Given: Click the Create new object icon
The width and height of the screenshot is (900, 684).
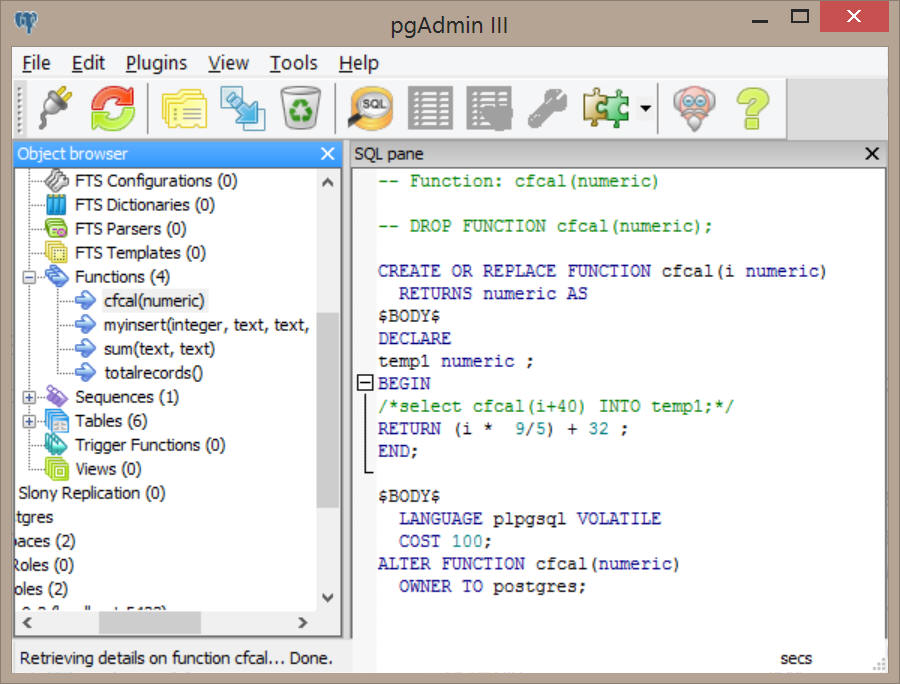Looking at the screenshot, I should [243, 108].
